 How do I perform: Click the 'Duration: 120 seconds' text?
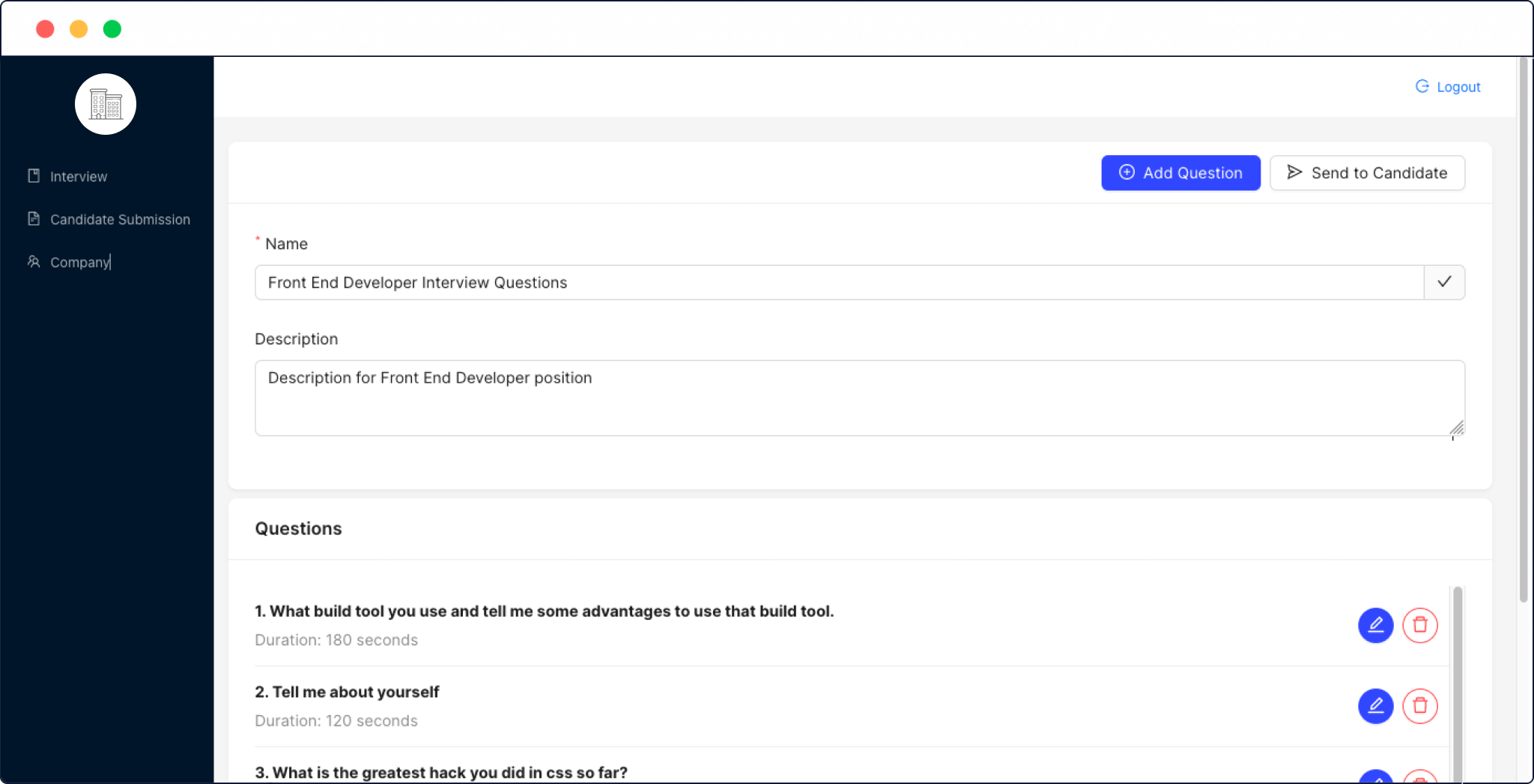click(336, 721)
